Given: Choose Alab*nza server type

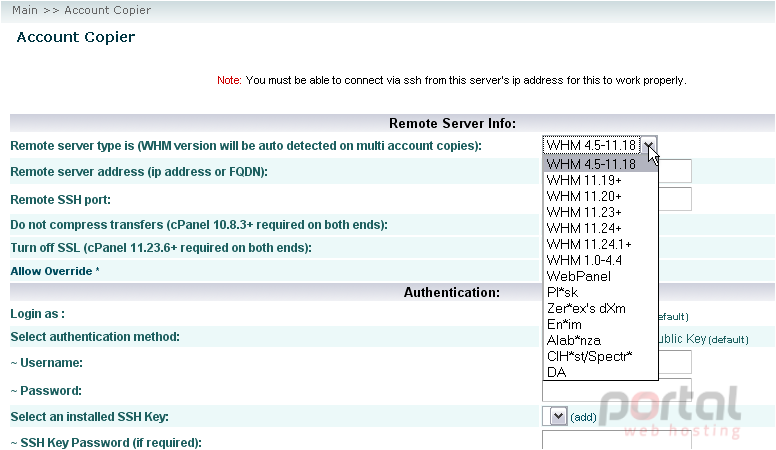Looking at the screenshot, I should point(600,340).
